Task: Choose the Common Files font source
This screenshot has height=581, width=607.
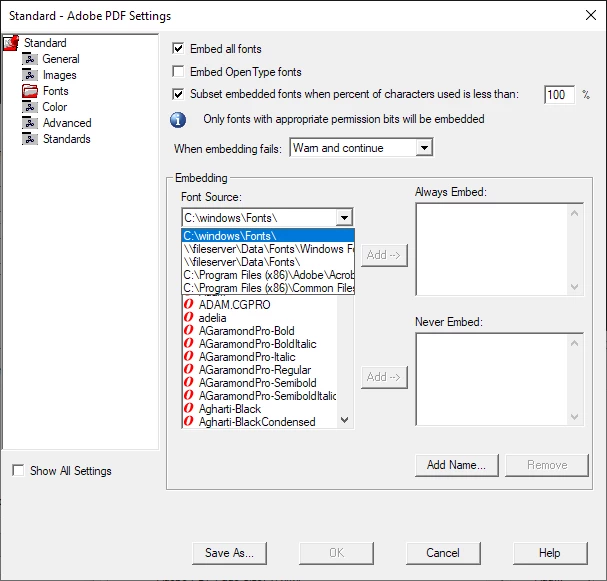Action: coord(268,288)
